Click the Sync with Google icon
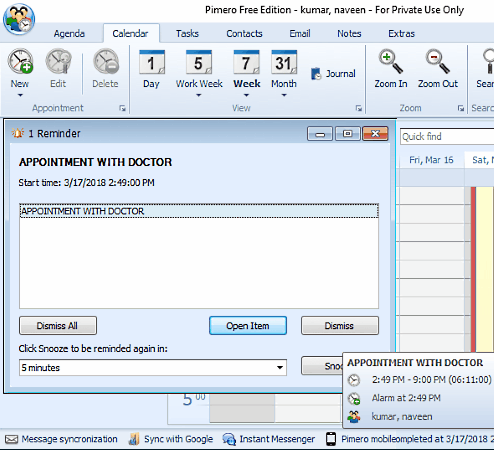 click(x=134, y=439)
